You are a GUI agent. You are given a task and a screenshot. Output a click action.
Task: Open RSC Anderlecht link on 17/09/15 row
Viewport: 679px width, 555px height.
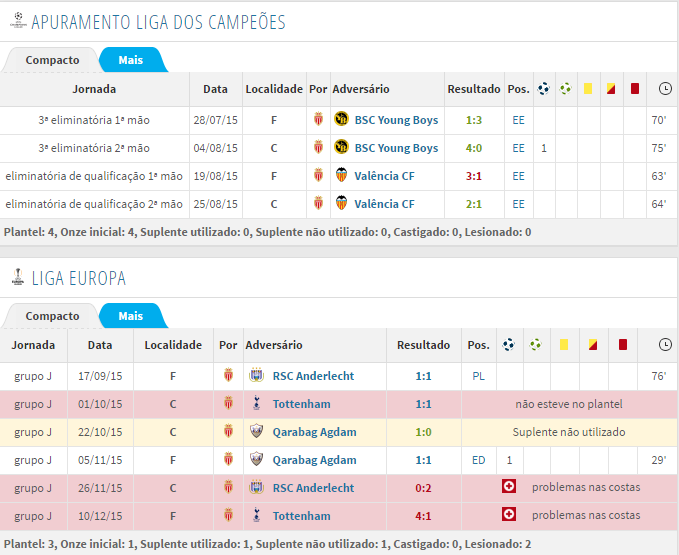[x=313, y=376]
